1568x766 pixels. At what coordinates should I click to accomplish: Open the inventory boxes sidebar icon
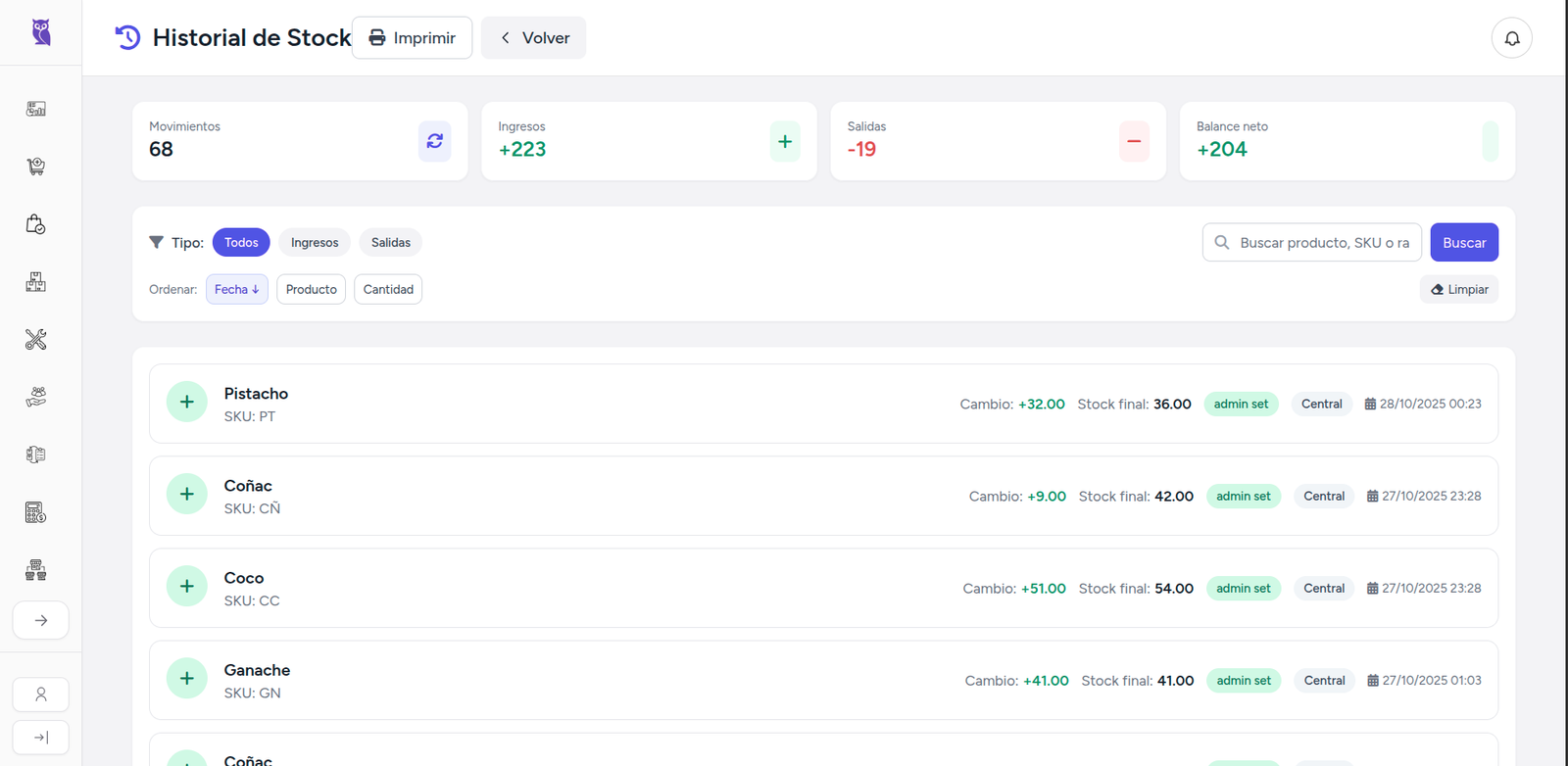(36, 282)
